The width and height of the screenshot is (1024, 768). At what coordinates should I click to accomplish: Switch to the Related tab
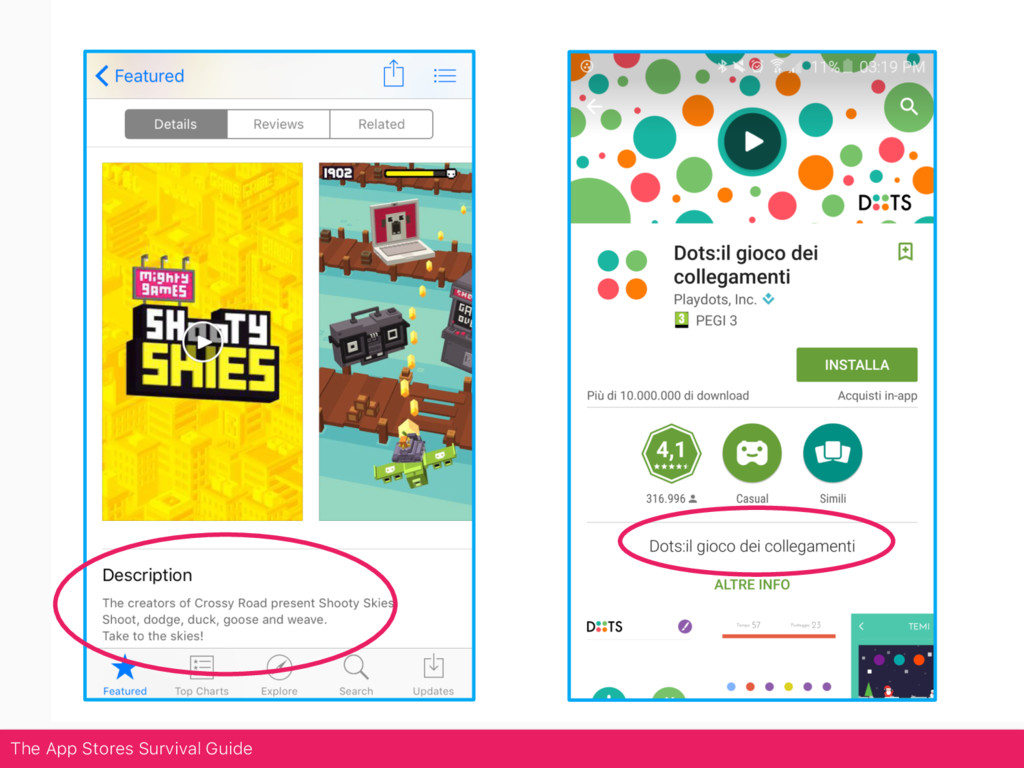(x=381, y=124)
